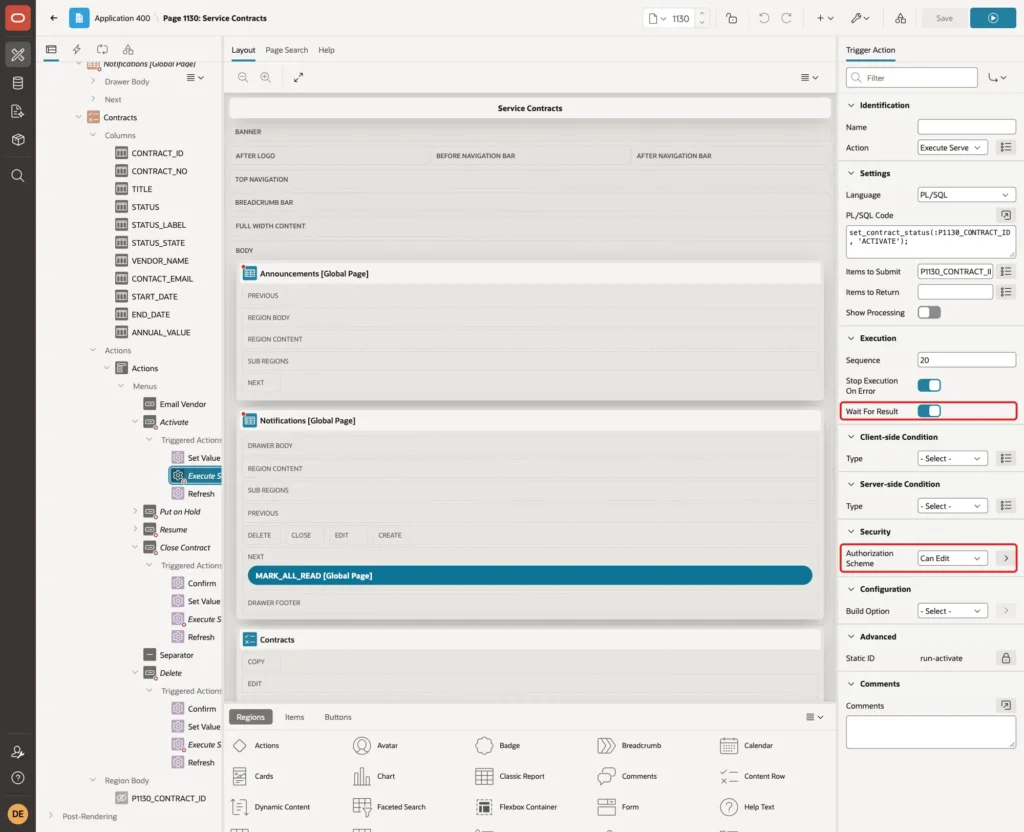Select the Classic Report region type
Viewport: 1024px width, 832px height.
pyautogui.click(x=510, y=776)
